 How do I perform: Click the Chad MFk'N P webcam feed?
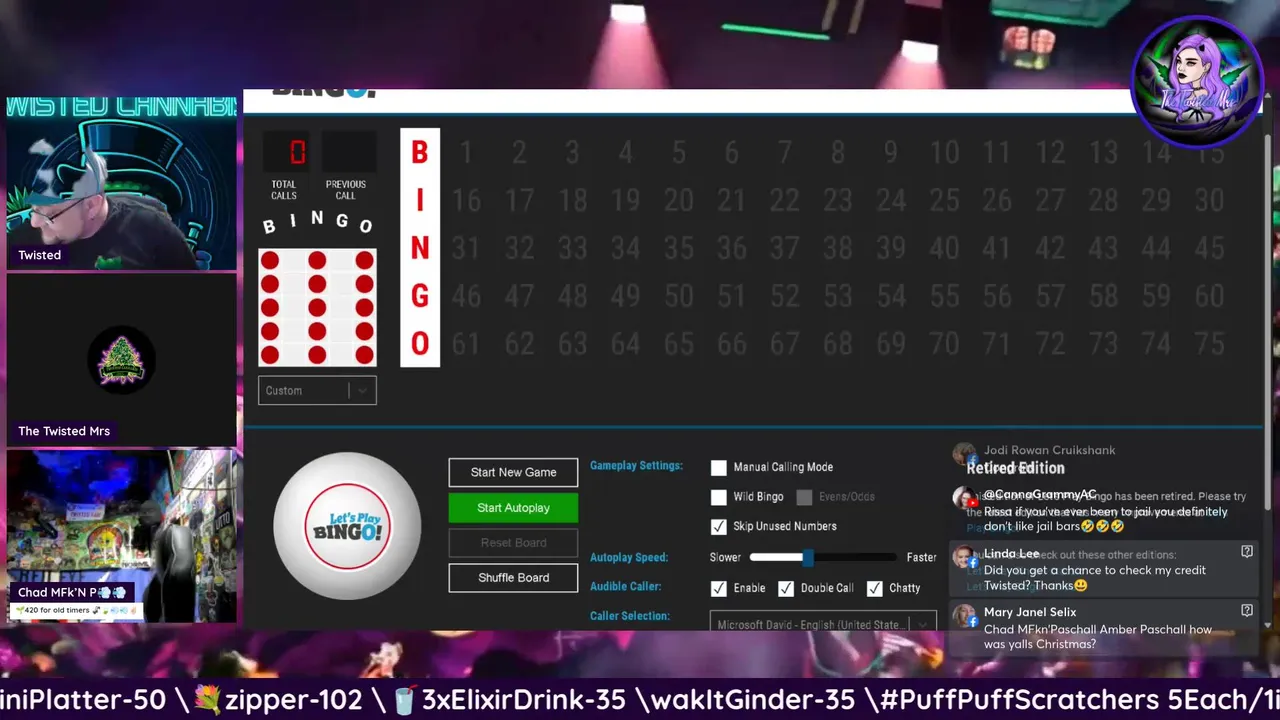[121, 536]
